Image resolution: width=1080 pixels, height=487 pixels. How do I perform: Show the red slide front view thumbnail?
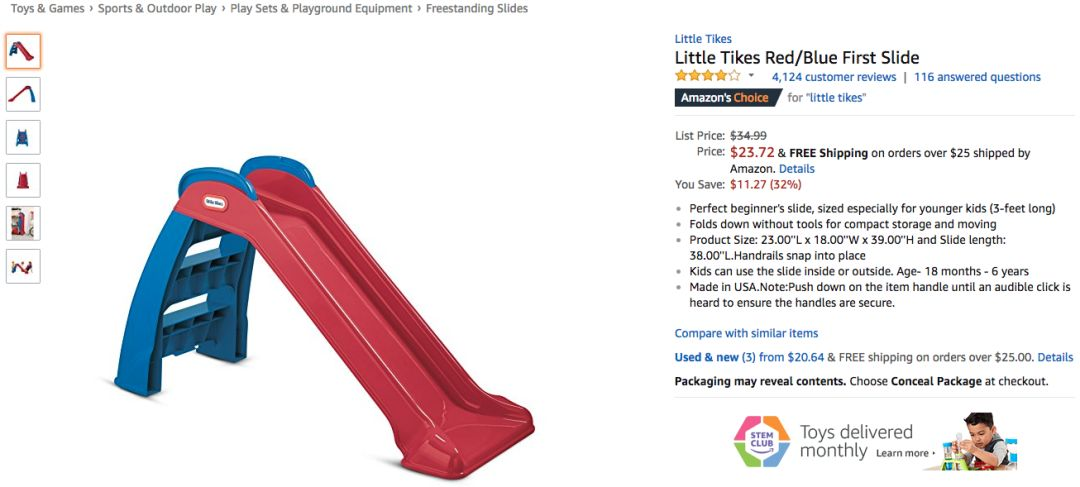23,180
